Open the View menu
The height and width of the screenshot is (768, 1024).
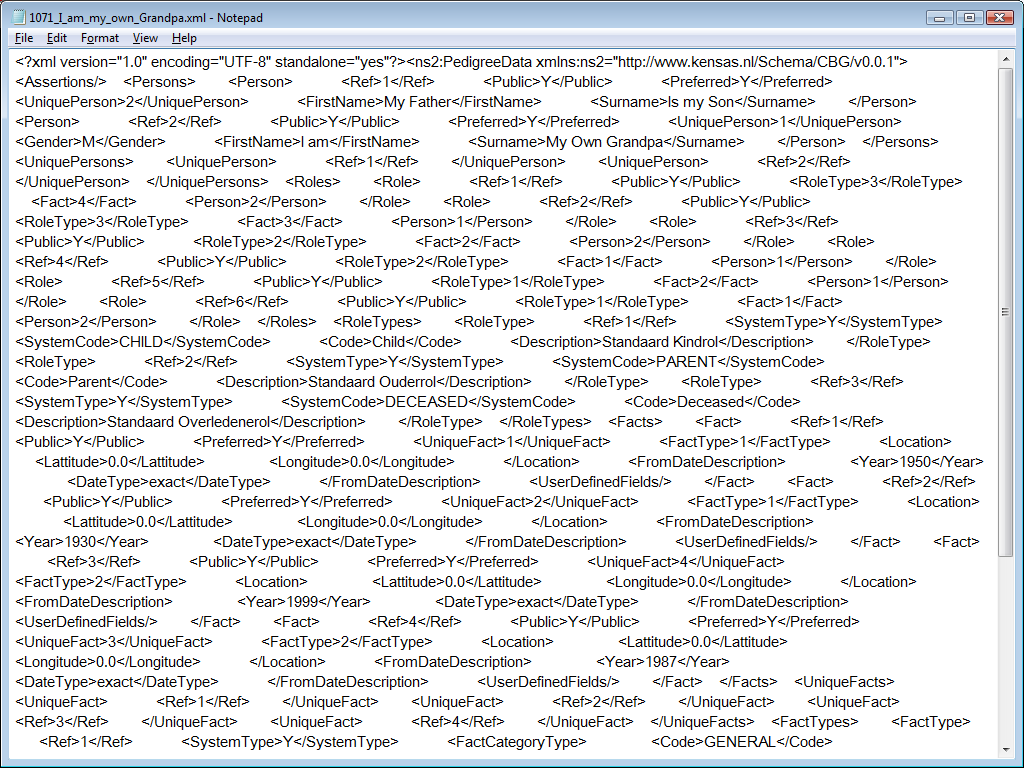pos(143,38)
